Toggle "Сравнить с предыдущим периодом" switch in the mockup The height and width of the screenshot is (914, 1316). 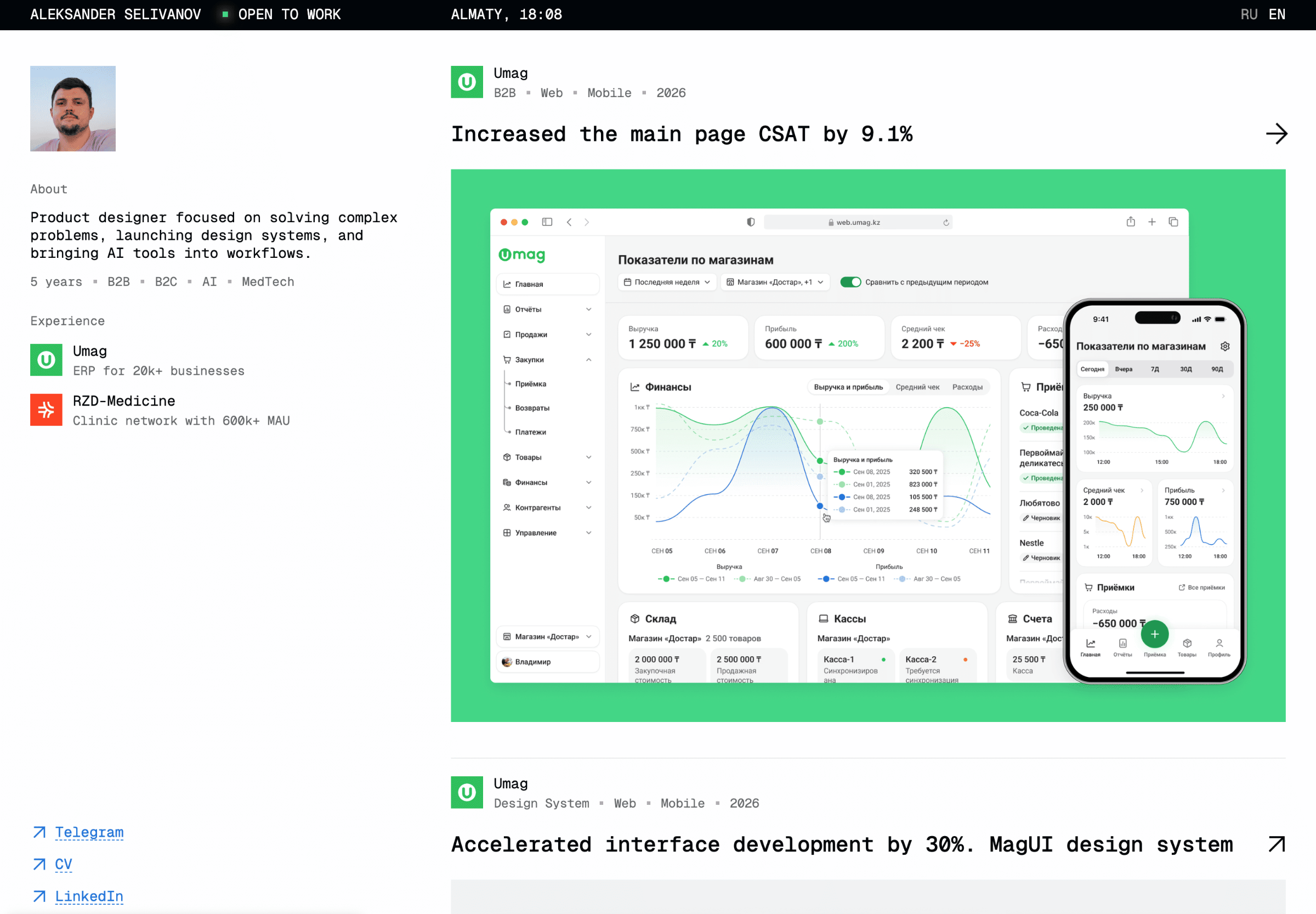pyautogui.click(x=850, y=282)
